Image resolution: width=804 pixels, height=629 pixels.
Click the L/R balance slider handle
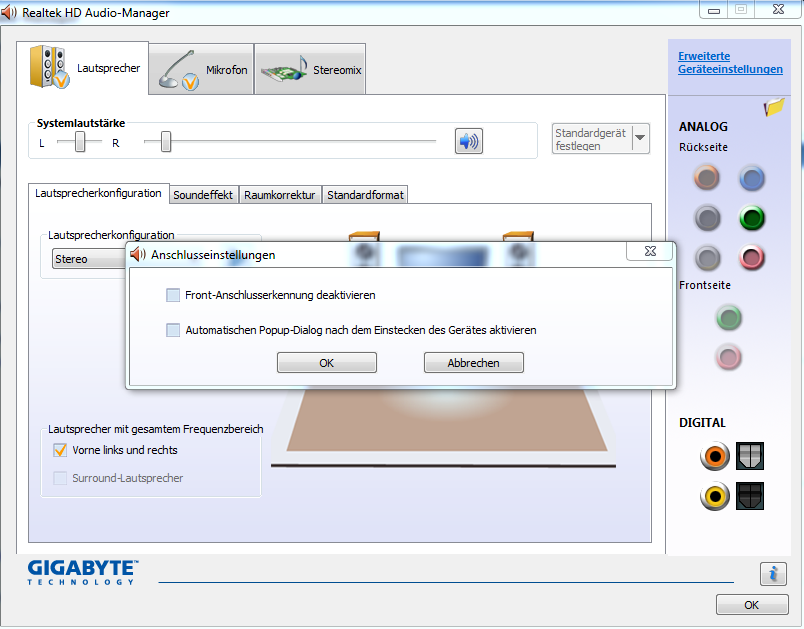pyautogui.click(x=80, y=141)
